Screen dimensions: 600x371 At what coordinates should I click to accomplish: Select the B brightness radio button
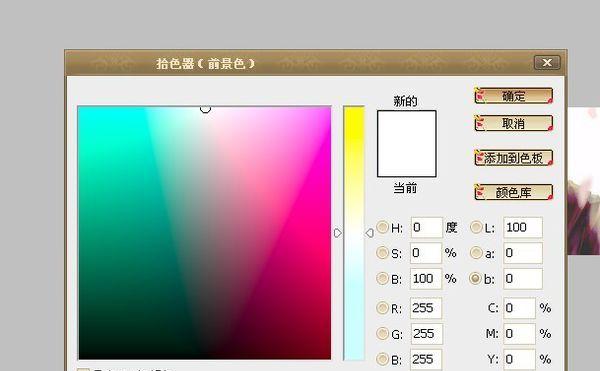click(x=382, y=278)
